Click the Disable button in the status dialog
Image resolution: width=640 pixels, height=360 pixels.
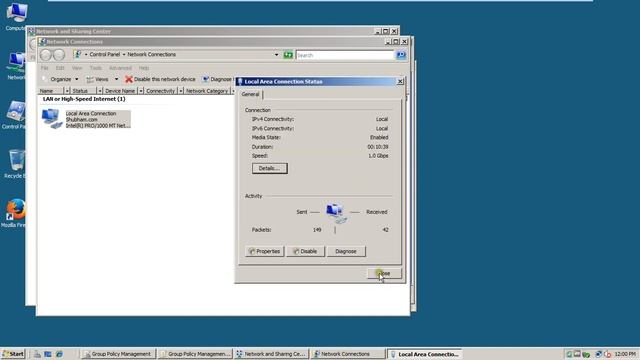305,251
